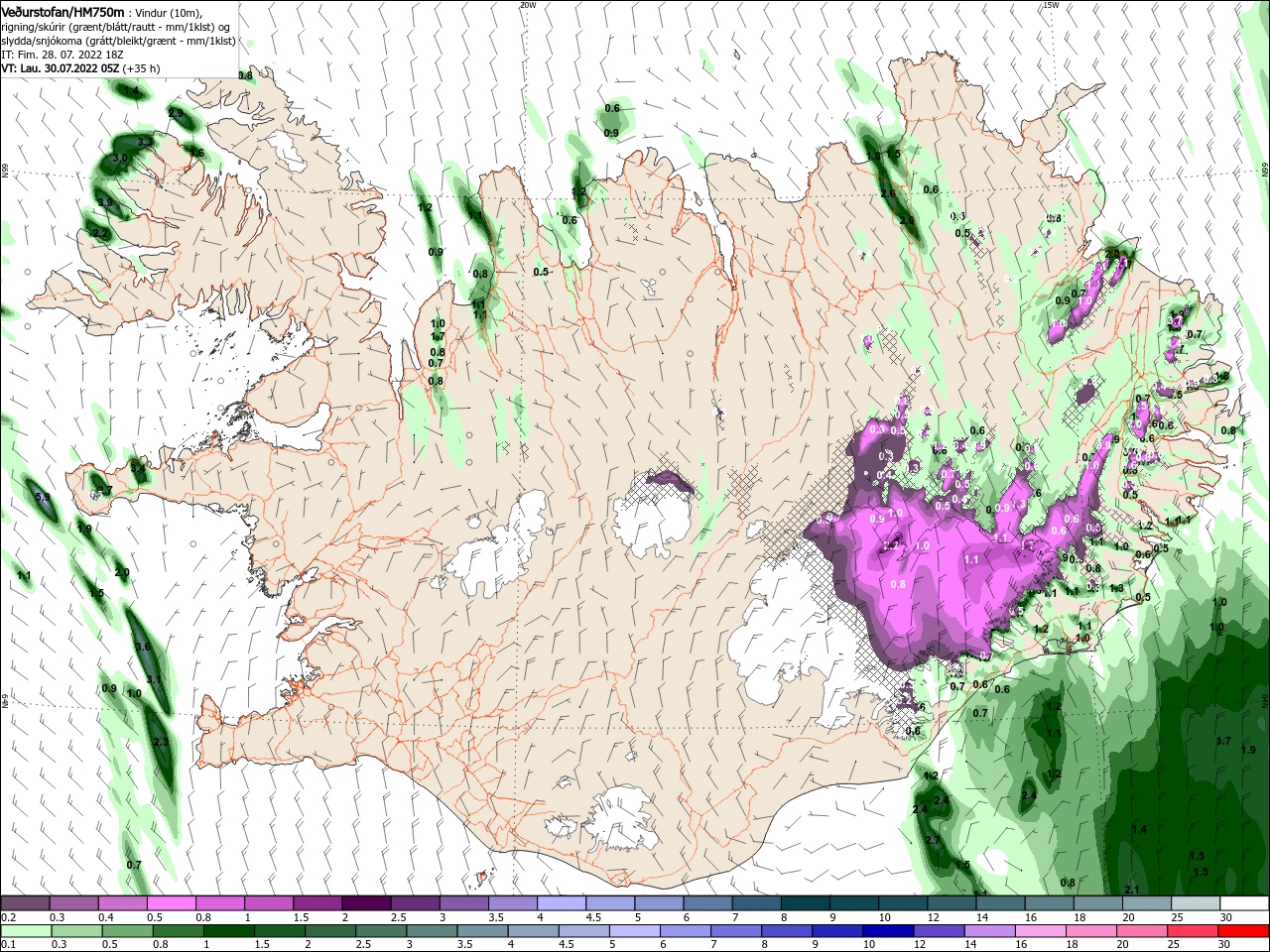Image resolution: width=1270 pixels, height=952 pixels.
Task: Click the Veðurstofan/HM750m map title
Action: tap(63, 11)
